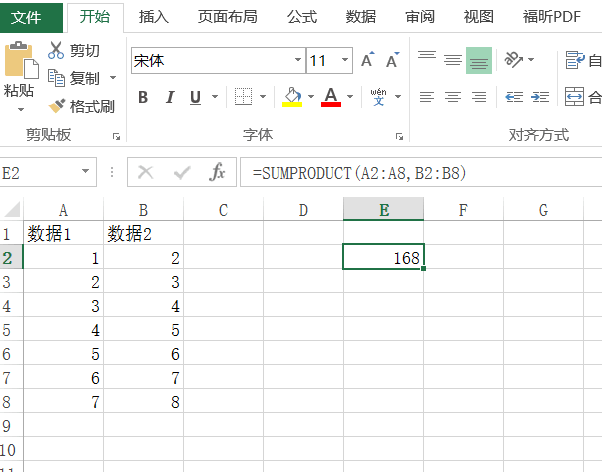The image size is (602, 472).
Task: Click the decrease indent icon
Action: coord(514,97)
